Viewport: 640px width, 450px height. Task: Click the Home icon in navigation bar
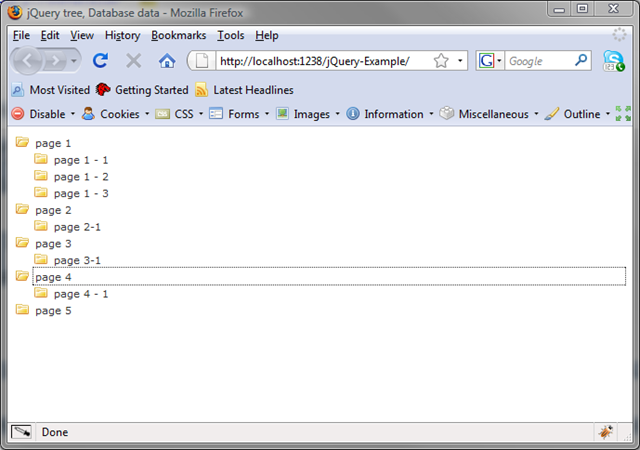(x=167, y=61)
